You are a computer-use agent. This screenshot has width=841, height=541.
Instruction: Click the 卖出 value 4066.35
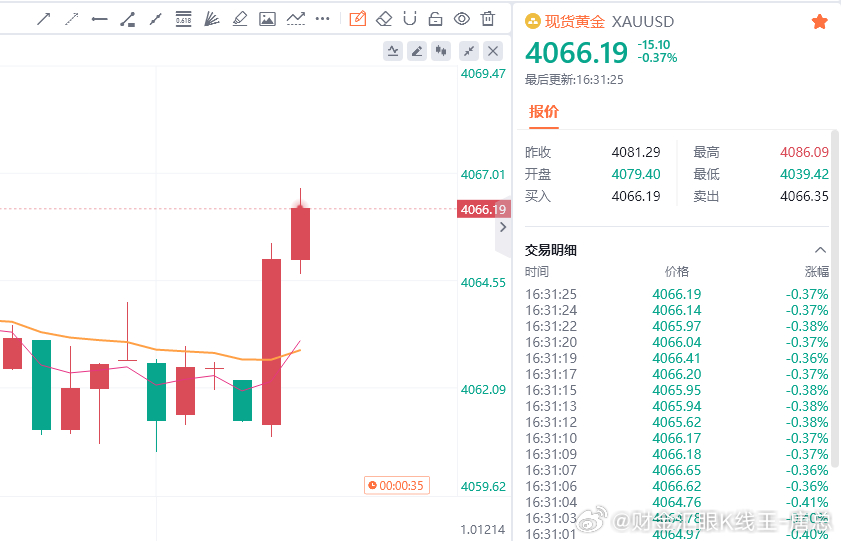[x=804, y=196]
